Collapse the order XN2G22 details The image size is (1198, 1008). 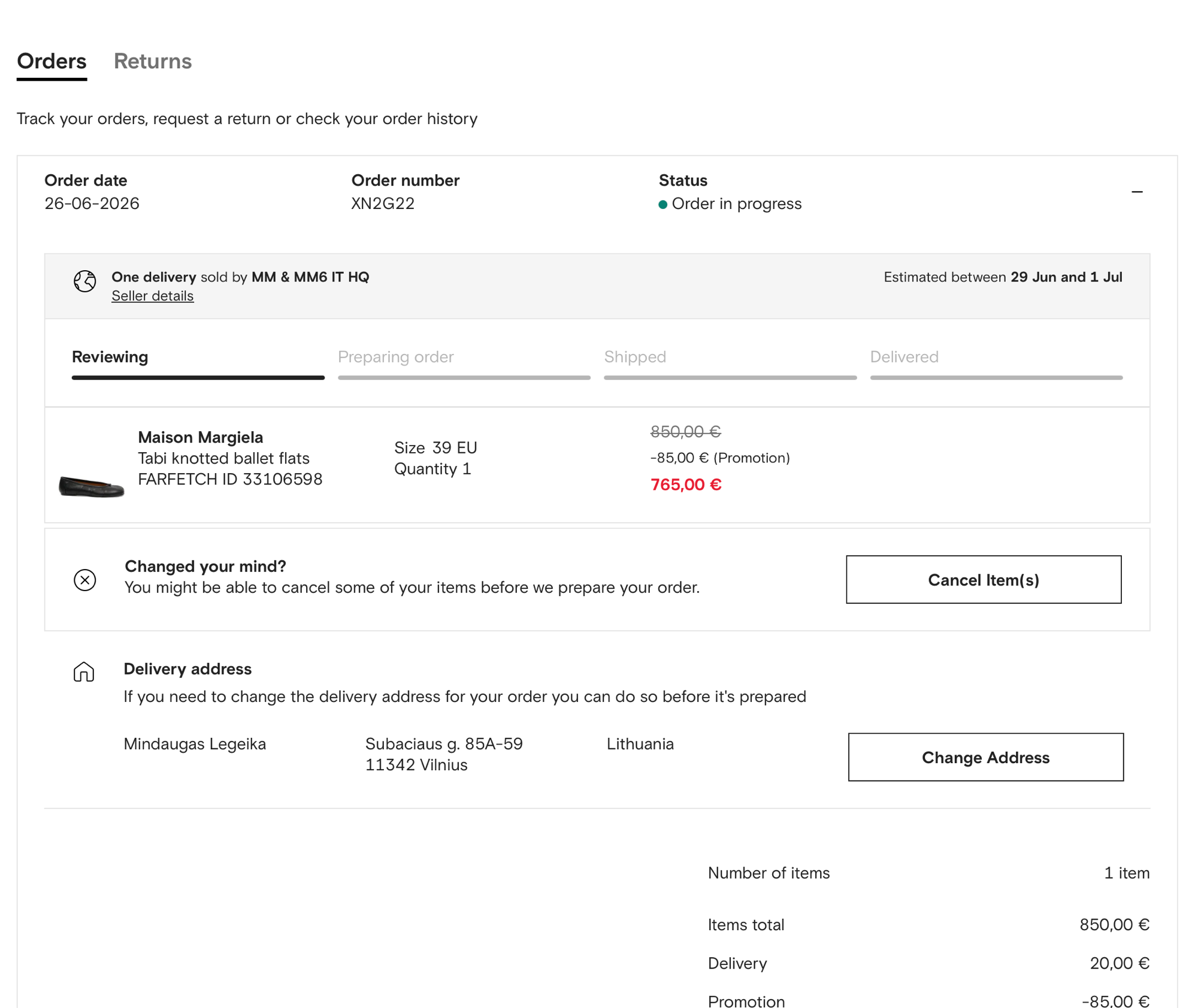[1137, 192]
